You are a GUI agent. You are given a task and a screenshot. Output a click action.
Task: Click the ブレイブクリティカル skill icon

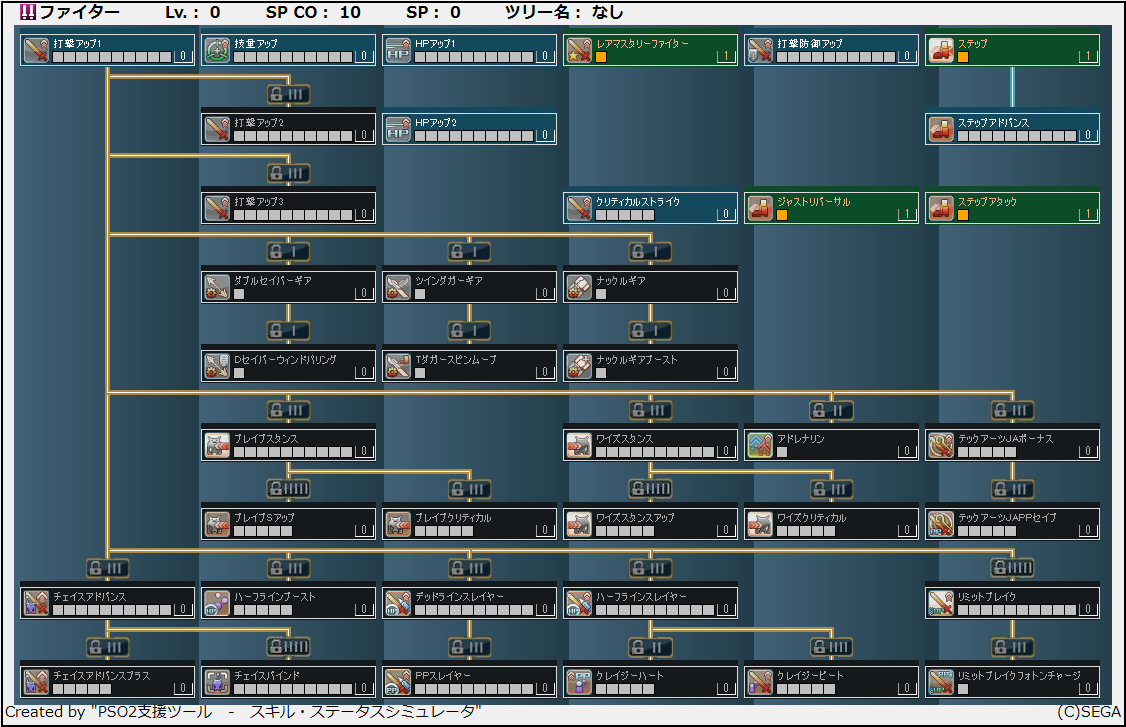click(398, 524)
